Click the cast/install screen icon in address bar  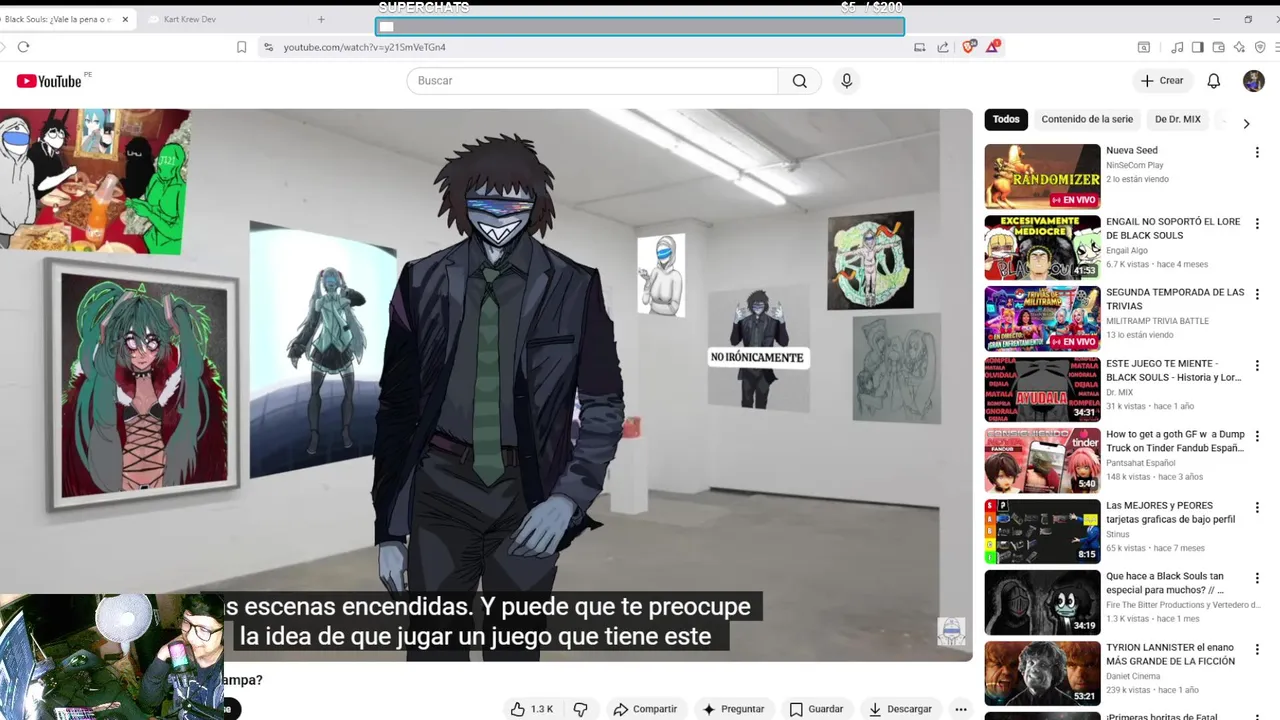[x=919, y=47]
